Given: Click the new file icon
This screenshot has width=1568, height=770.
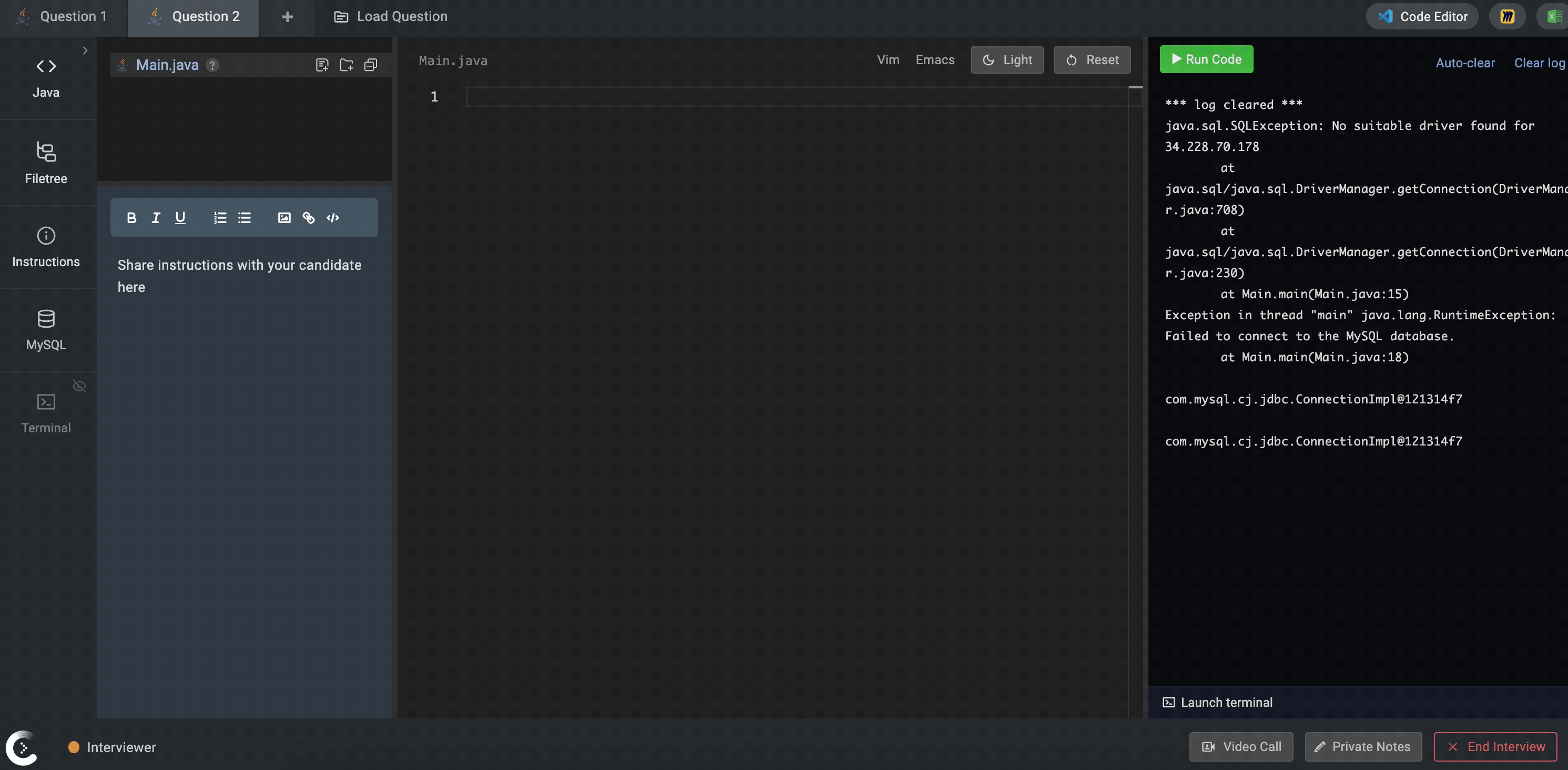Looking at the screenshot, I should [x=322, y=65].
